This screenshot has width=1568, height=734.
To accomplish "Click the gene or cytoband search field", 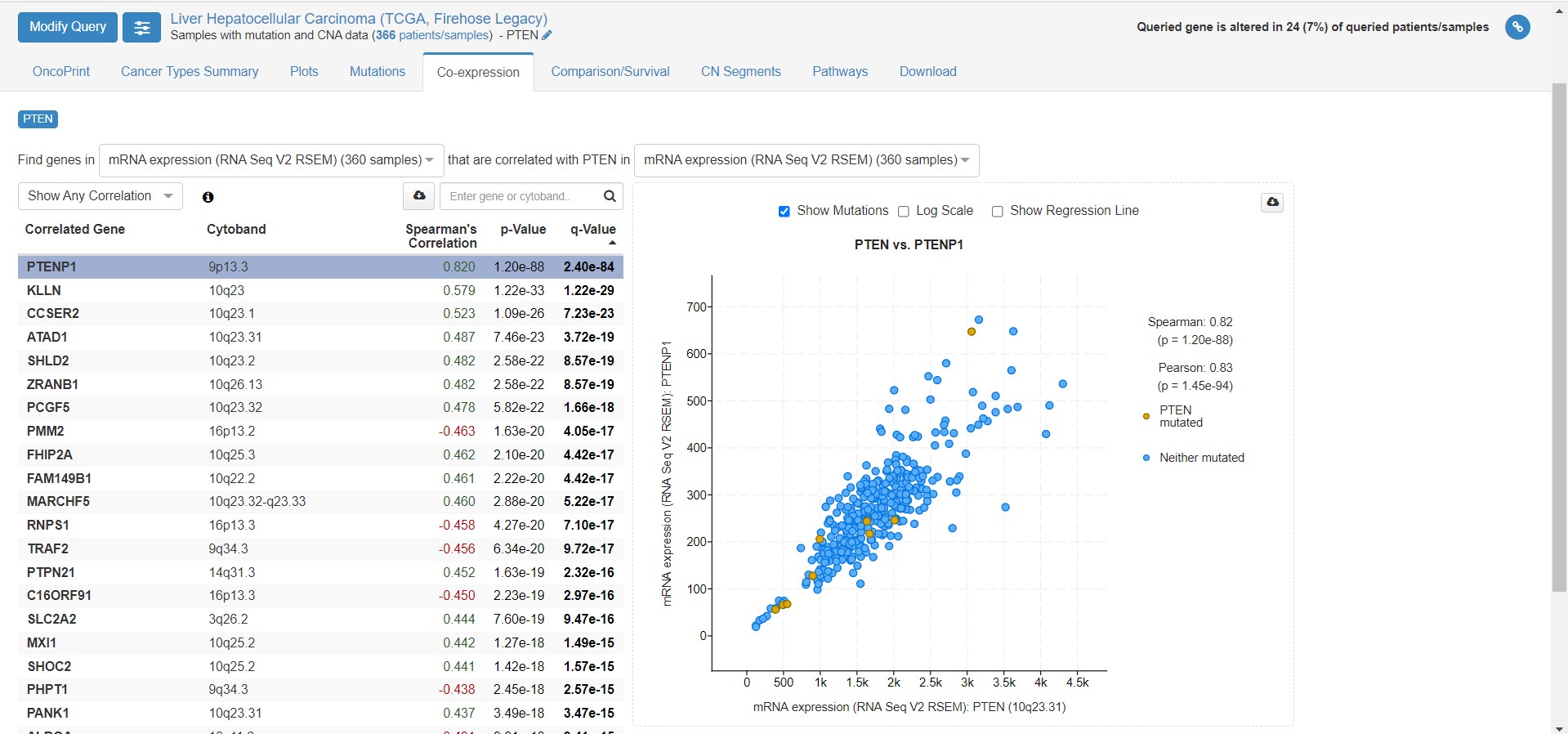I will [x=519, y=196].
